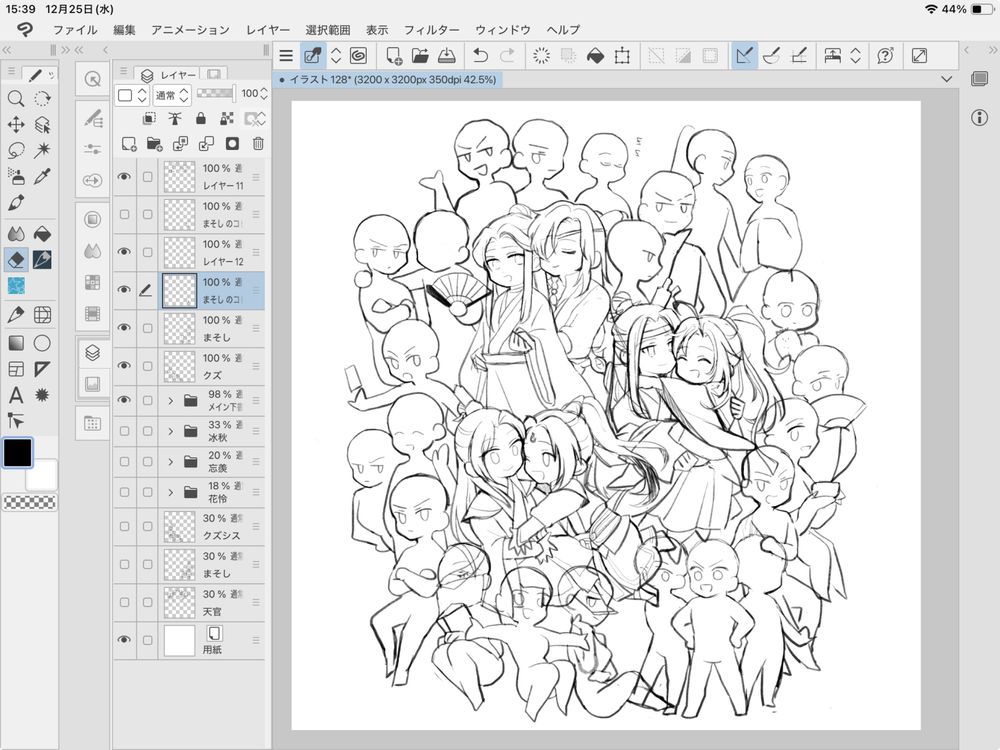Select the Zoom (magnifier) tool
This screenshot has height=750, width=1000.
(x=16, y=98)
